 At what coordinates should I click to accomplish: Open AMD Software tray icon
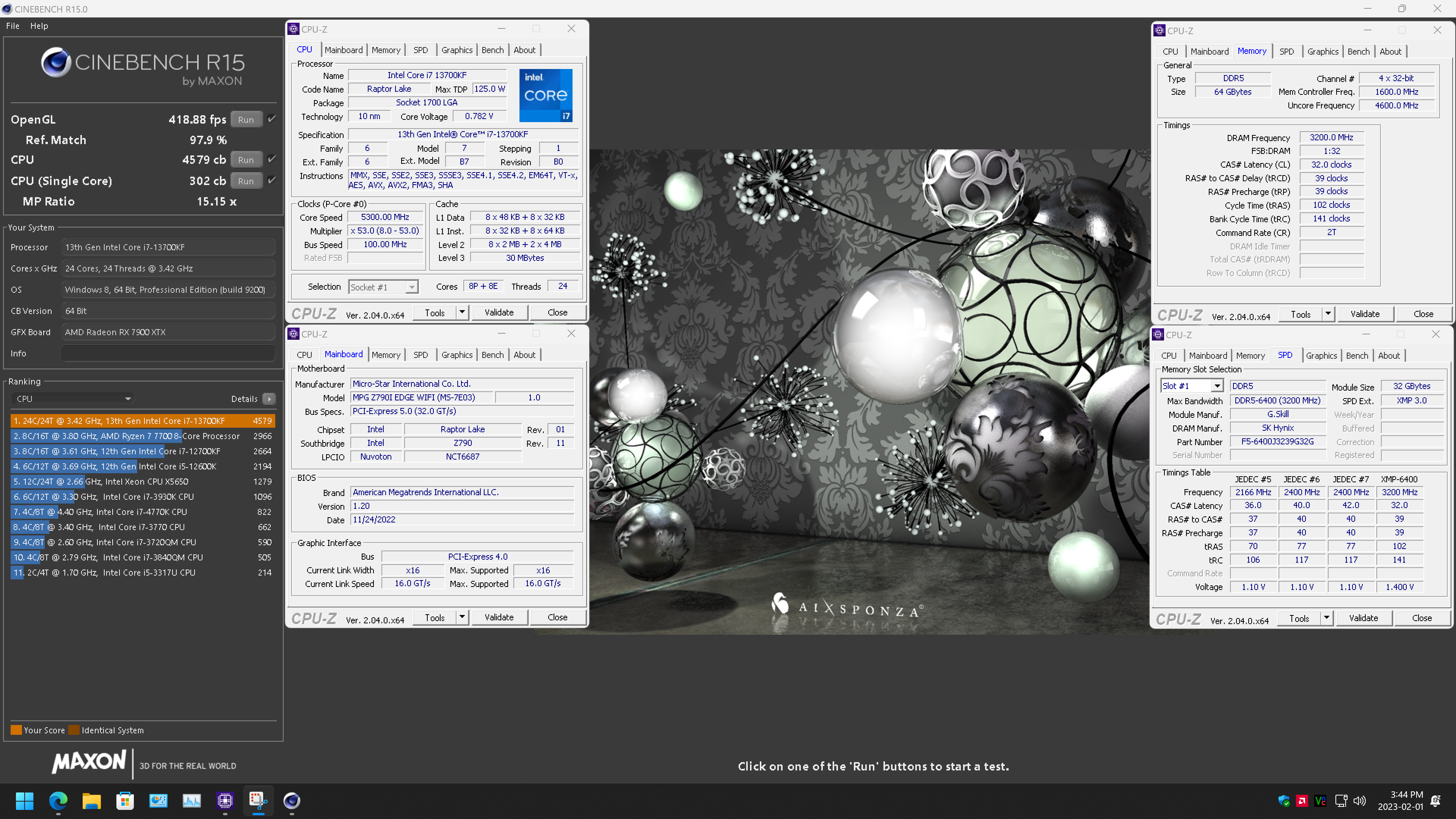pyautogui.click(x=1302, y=801)
